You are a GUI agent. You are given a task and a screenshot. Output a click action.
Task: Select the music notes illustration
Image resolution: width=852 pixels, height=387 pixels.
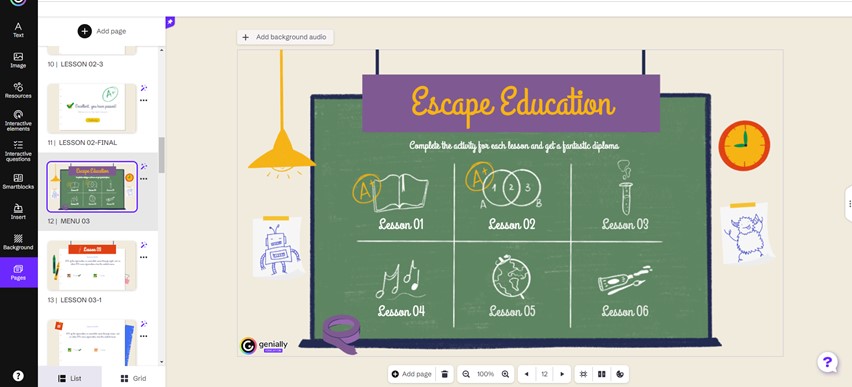click(x=401, y=280)
